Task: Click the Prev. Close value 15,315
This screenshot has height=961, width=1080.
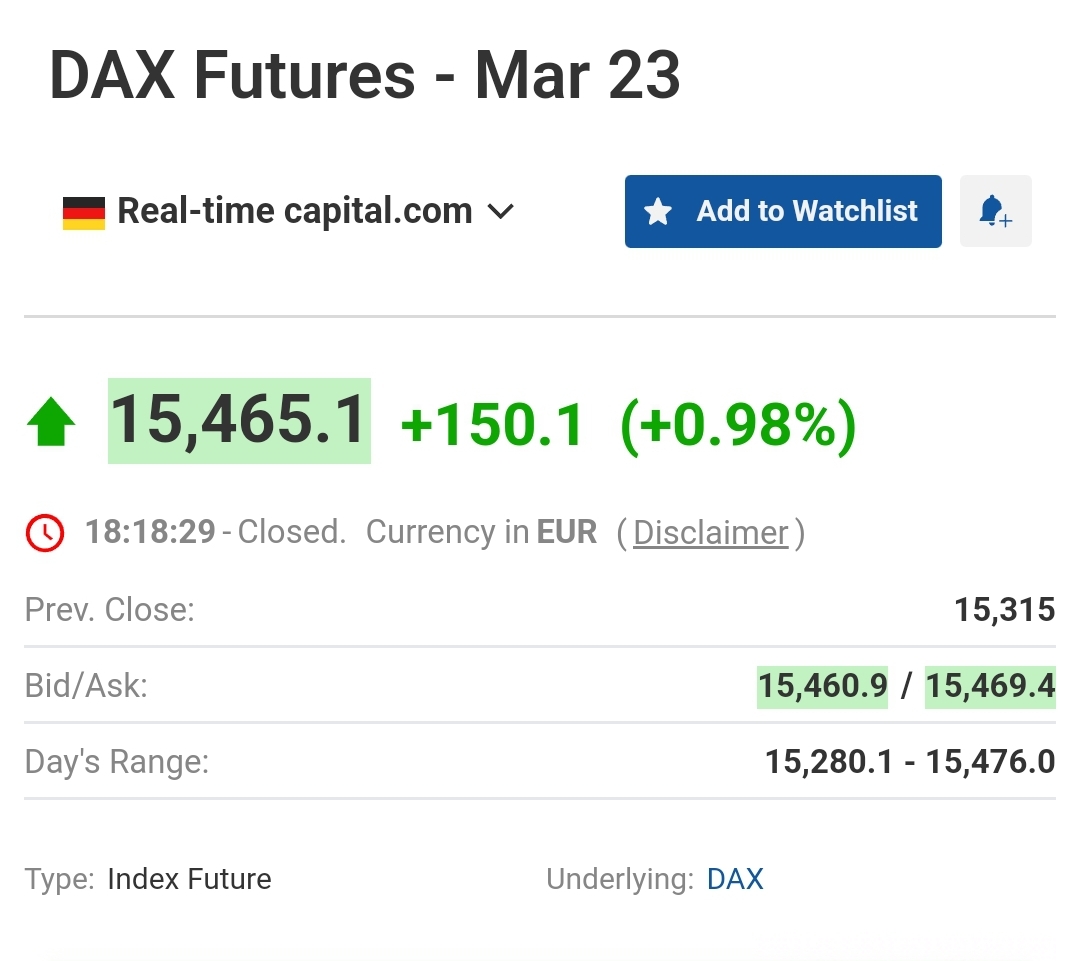Action: (x=1004, y=610)
